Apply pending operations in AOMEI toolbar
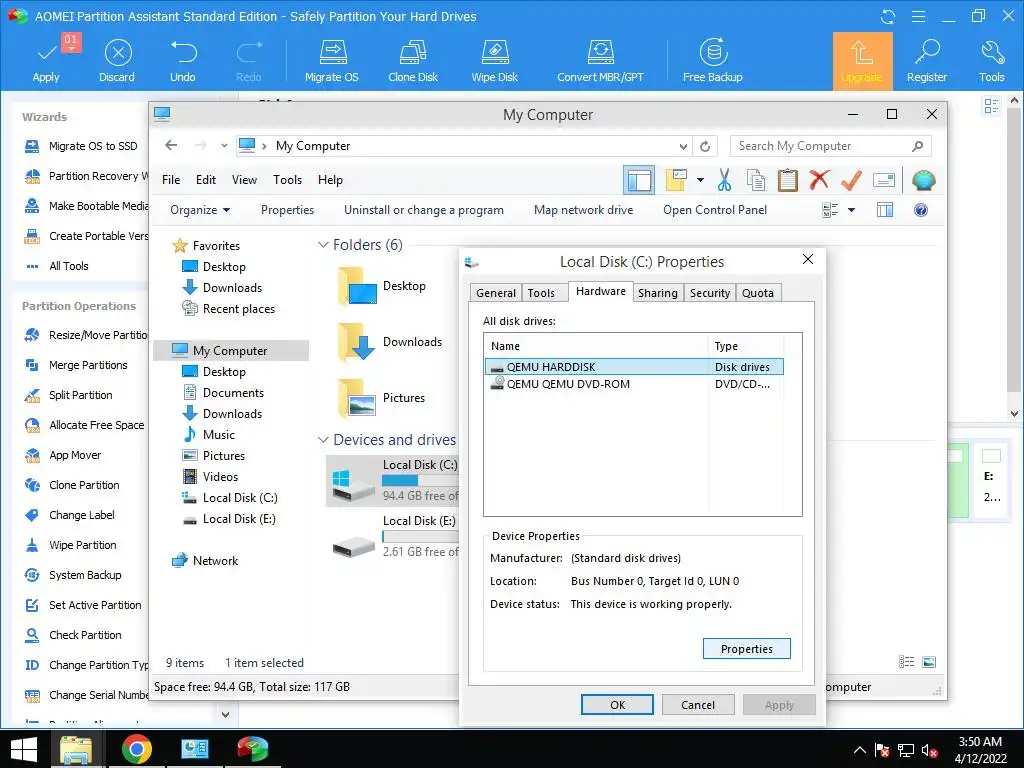Viewport: 1024px width, 768px height. tap(46, 61)
